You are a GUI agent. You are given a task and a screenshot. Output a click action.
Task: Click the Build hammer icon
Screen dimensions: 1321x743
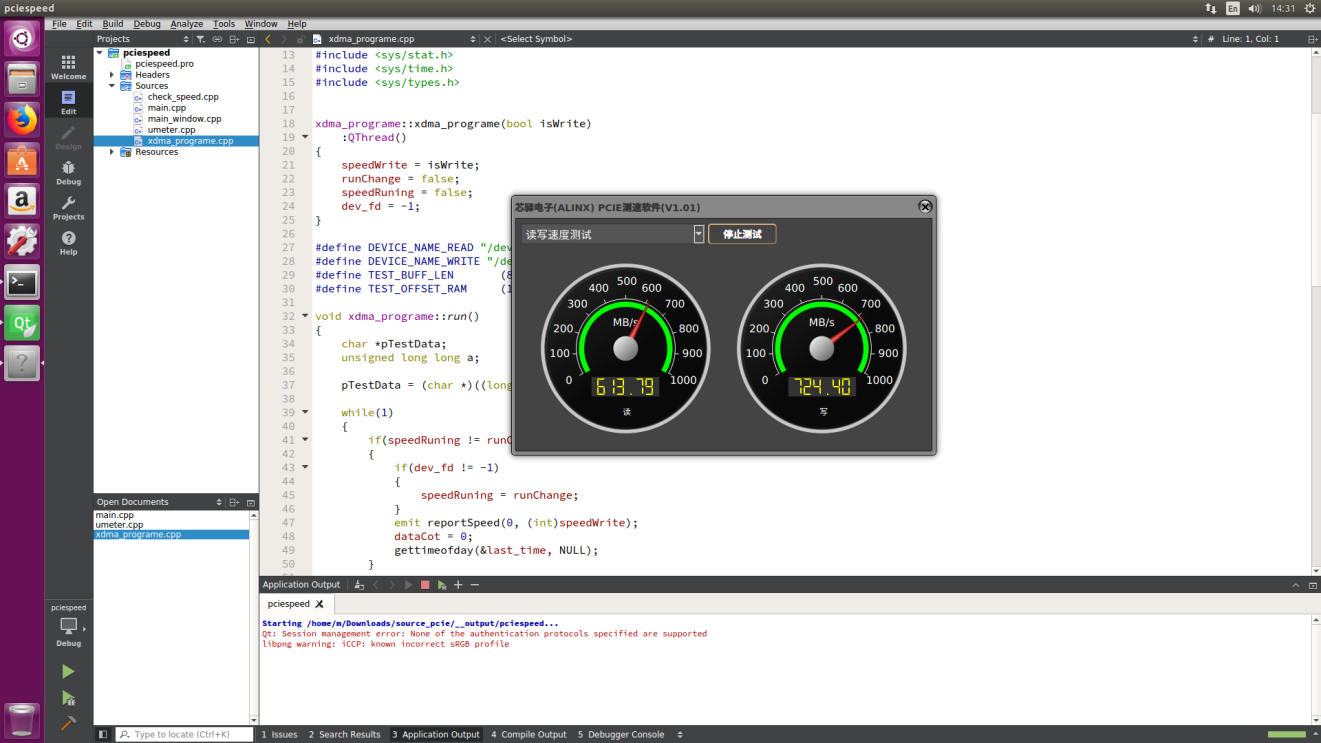(x=68, y=722)
